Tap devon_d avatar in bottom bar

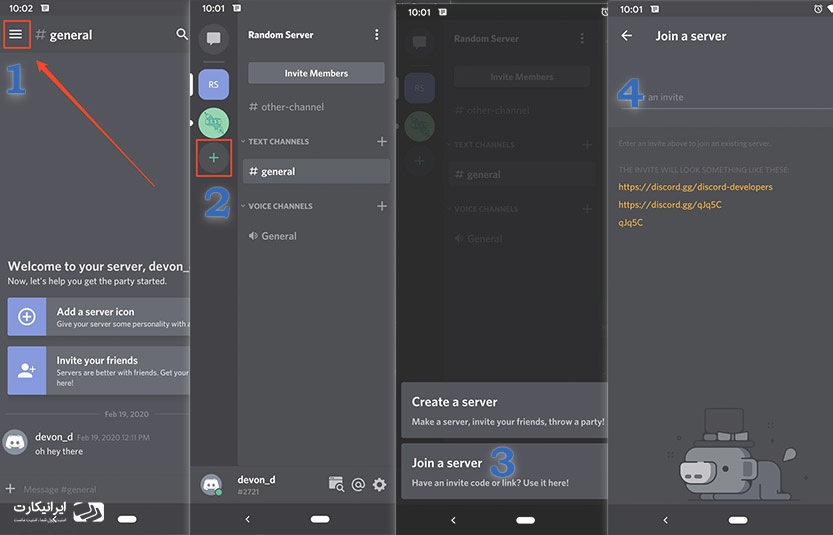211,485
